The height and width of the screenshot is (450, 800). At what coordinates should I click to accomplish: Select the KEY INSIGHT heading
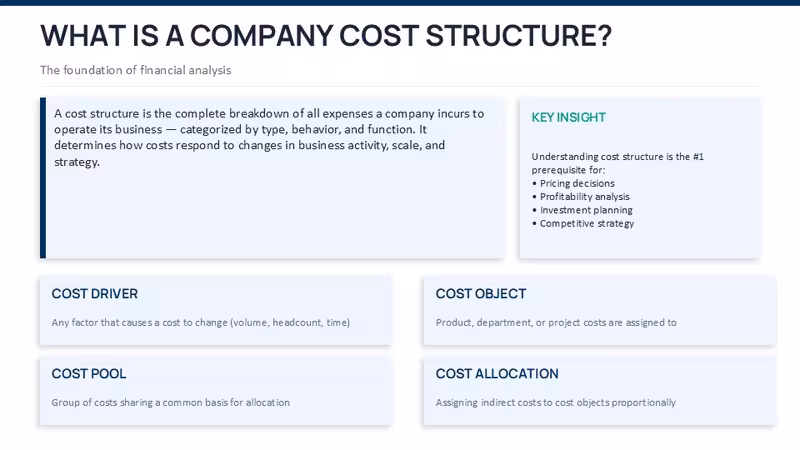click(568, 117)
